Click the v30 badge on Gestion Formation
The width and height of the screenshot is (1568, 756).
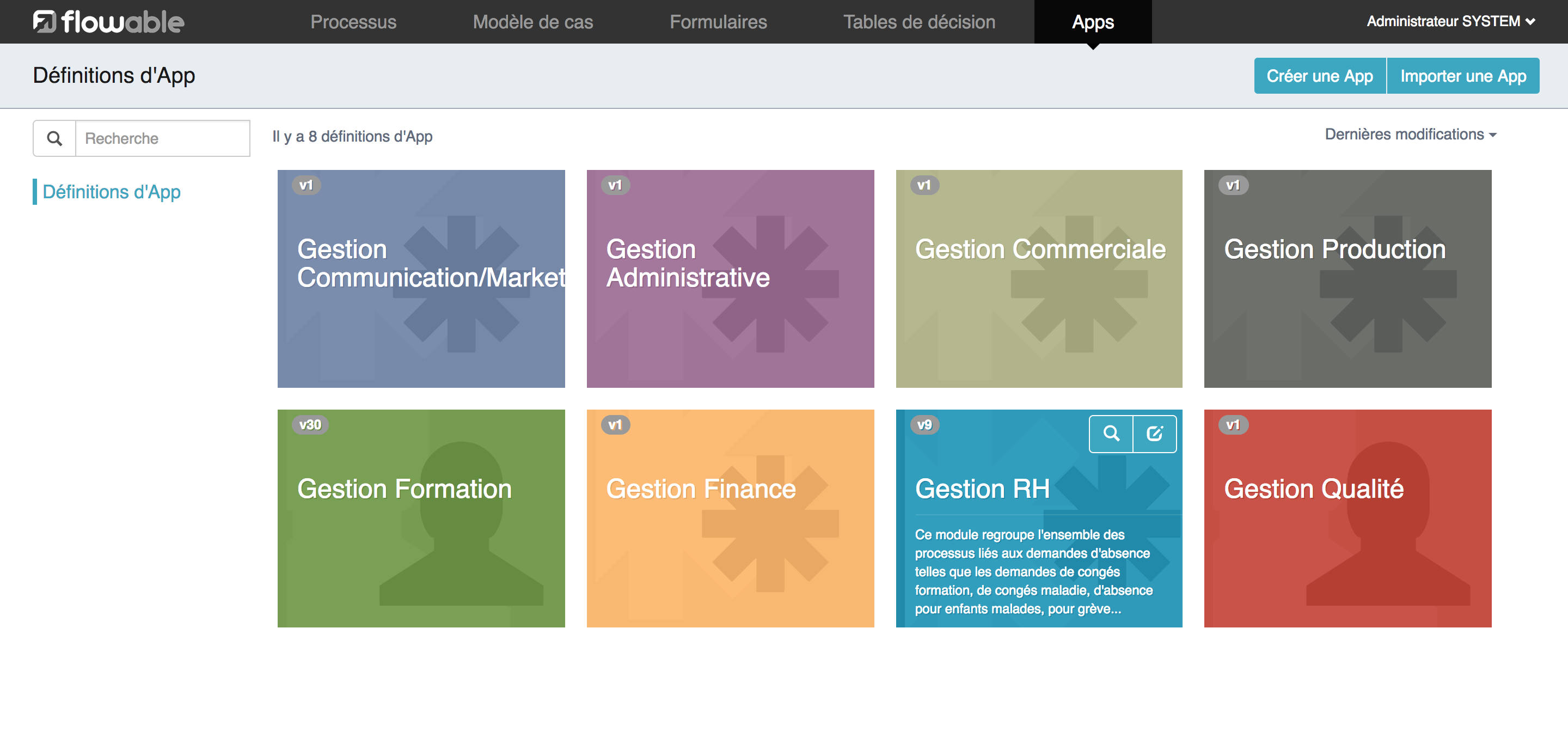point(310,425)
